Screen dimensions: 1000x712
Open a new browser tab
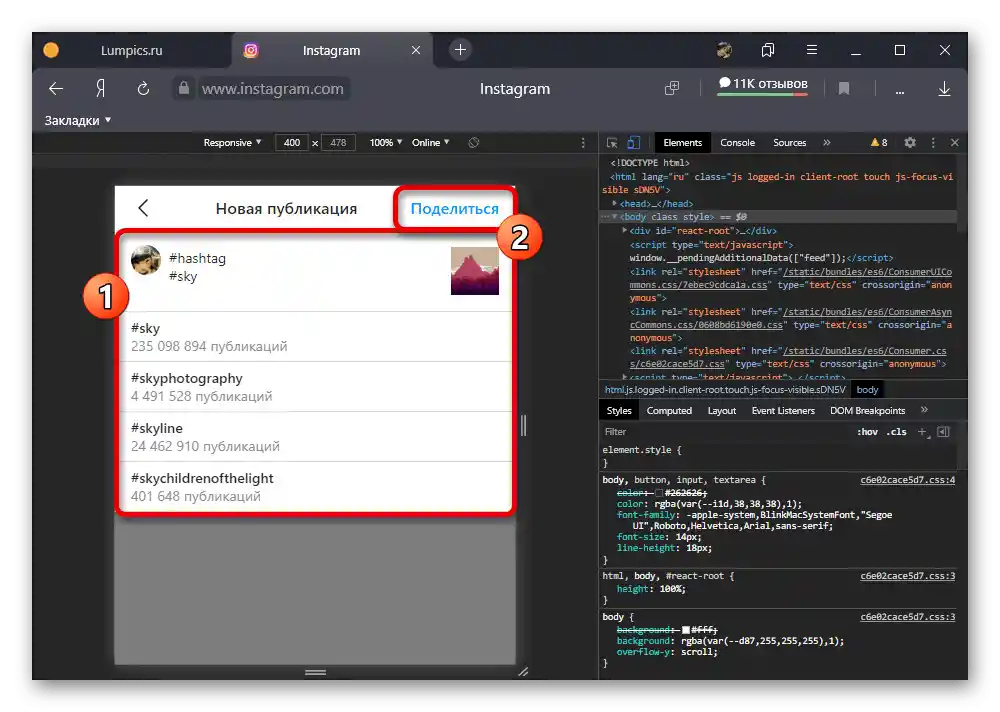pos(460,50)
